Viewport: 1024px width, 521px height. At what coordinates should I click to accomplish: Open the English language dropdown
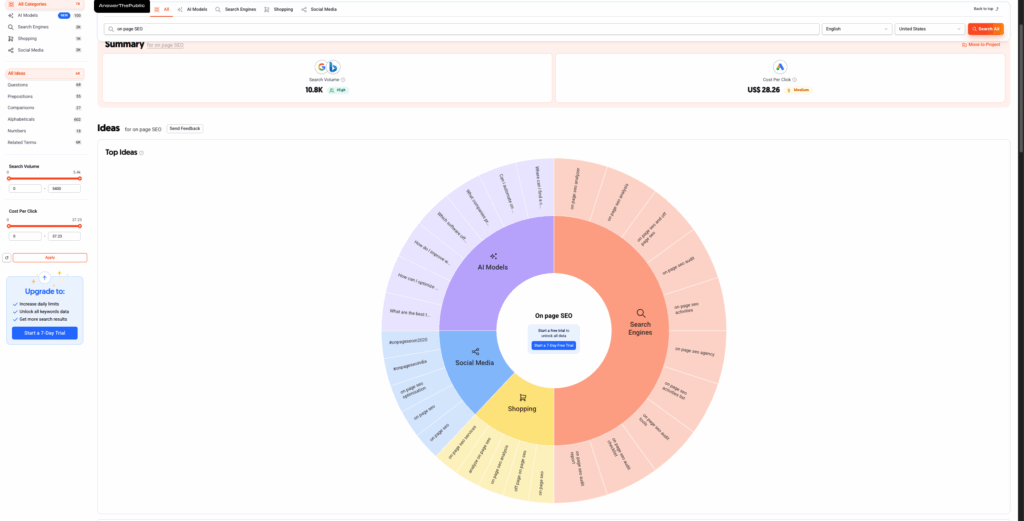tap(857, 29)
